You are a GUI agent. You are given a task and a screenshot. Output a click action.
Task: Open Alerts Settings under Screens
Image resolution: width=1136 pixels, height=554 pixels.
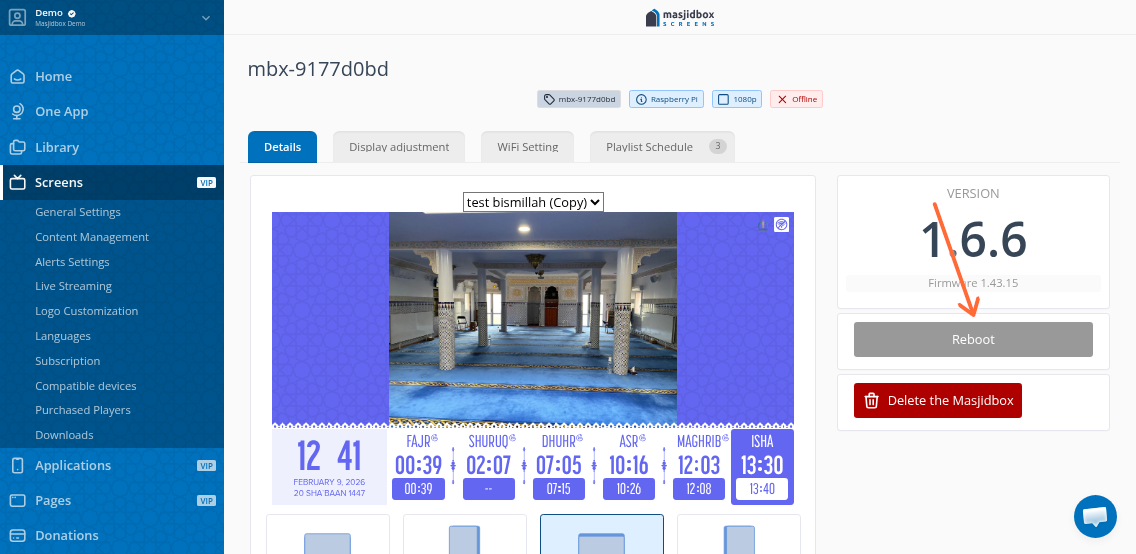tap(72, 262)
